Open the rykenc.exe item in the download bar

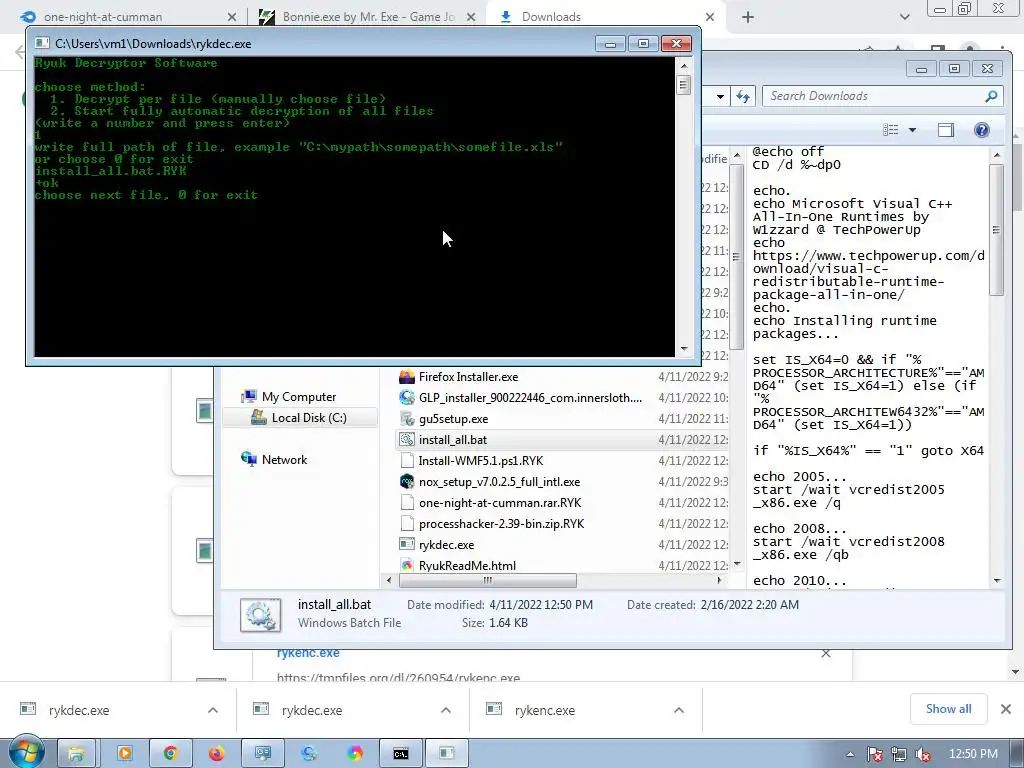pyautogui.click(x=545, y=710)
